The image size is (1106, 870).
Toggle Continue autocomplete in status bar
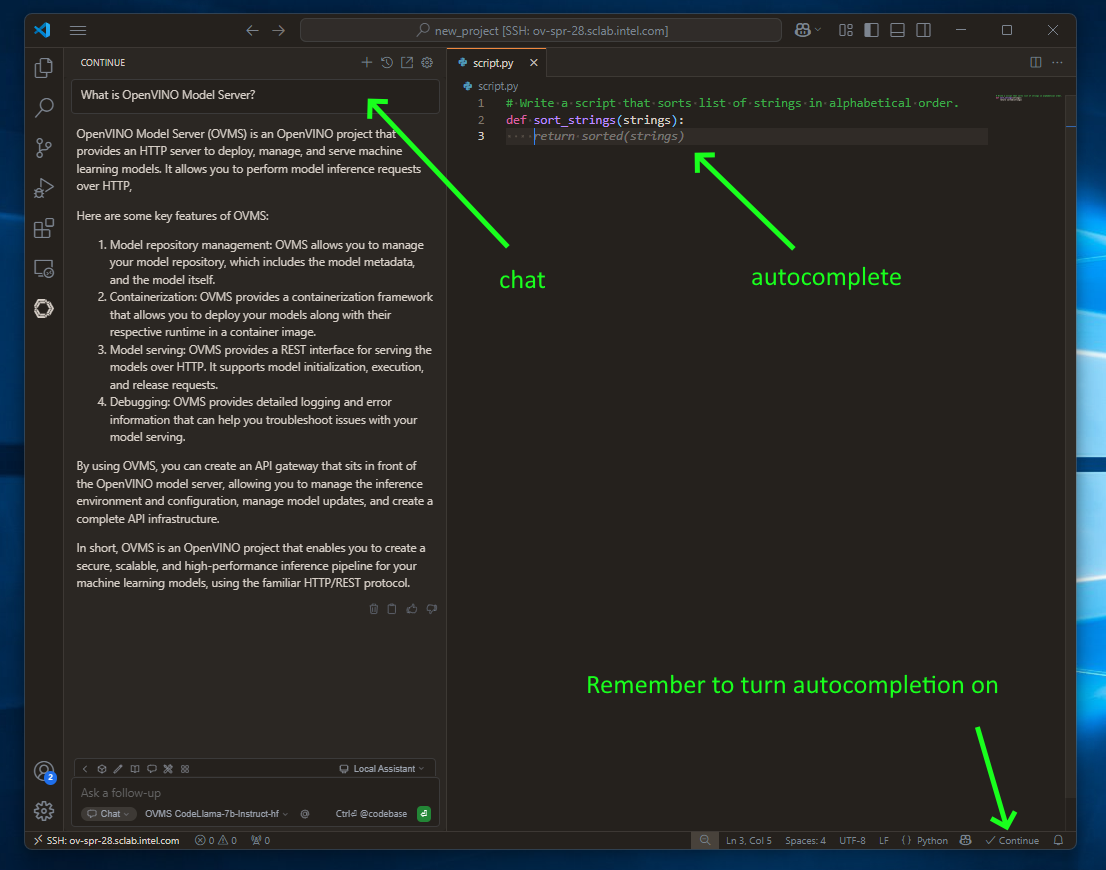coord(1012,841)
